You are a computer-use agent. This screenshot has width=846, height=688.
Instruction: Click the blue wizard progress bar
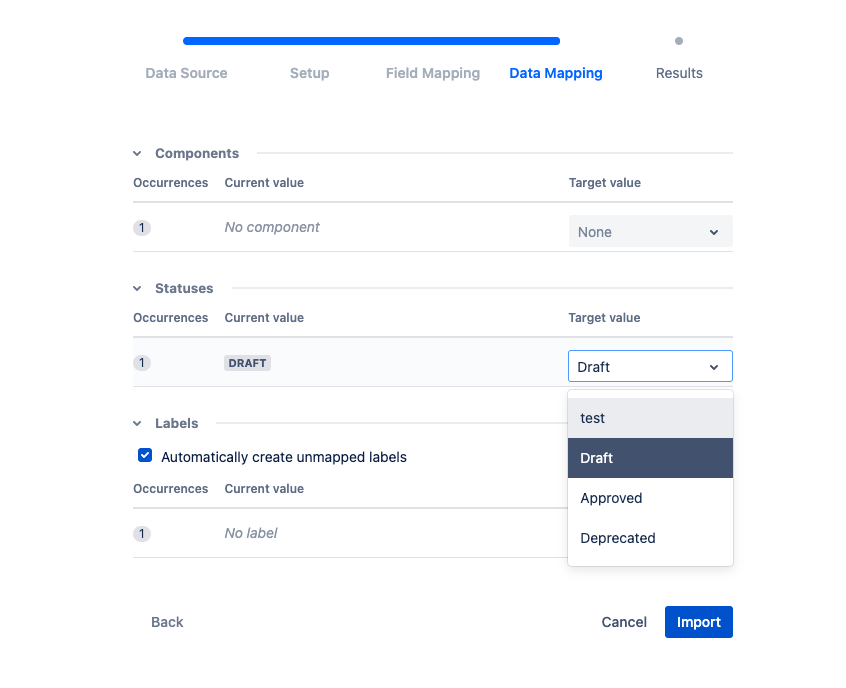(x=371, y=41)
